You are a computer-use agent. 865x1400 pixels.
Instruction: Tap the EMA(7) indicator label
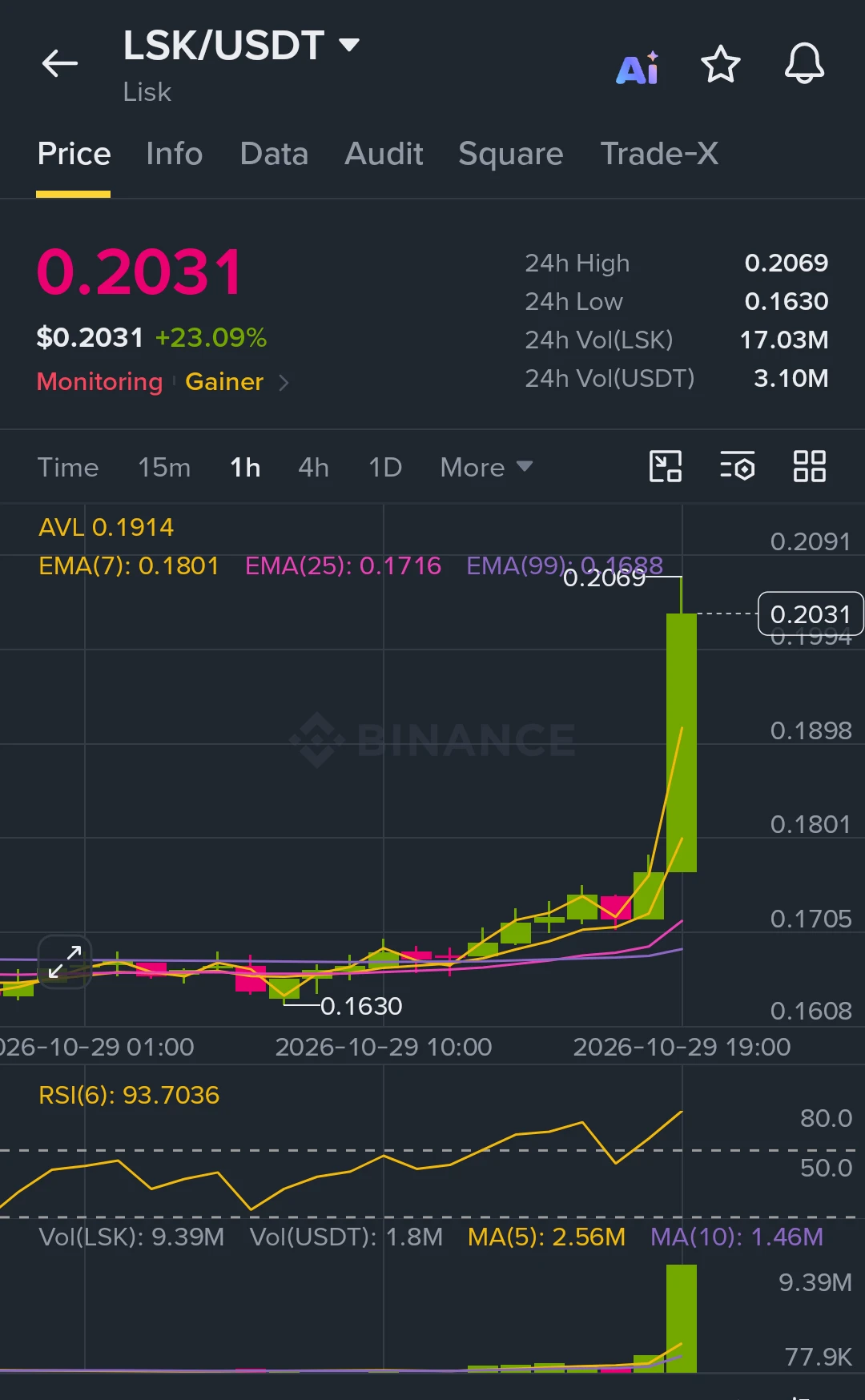(129, 566)
